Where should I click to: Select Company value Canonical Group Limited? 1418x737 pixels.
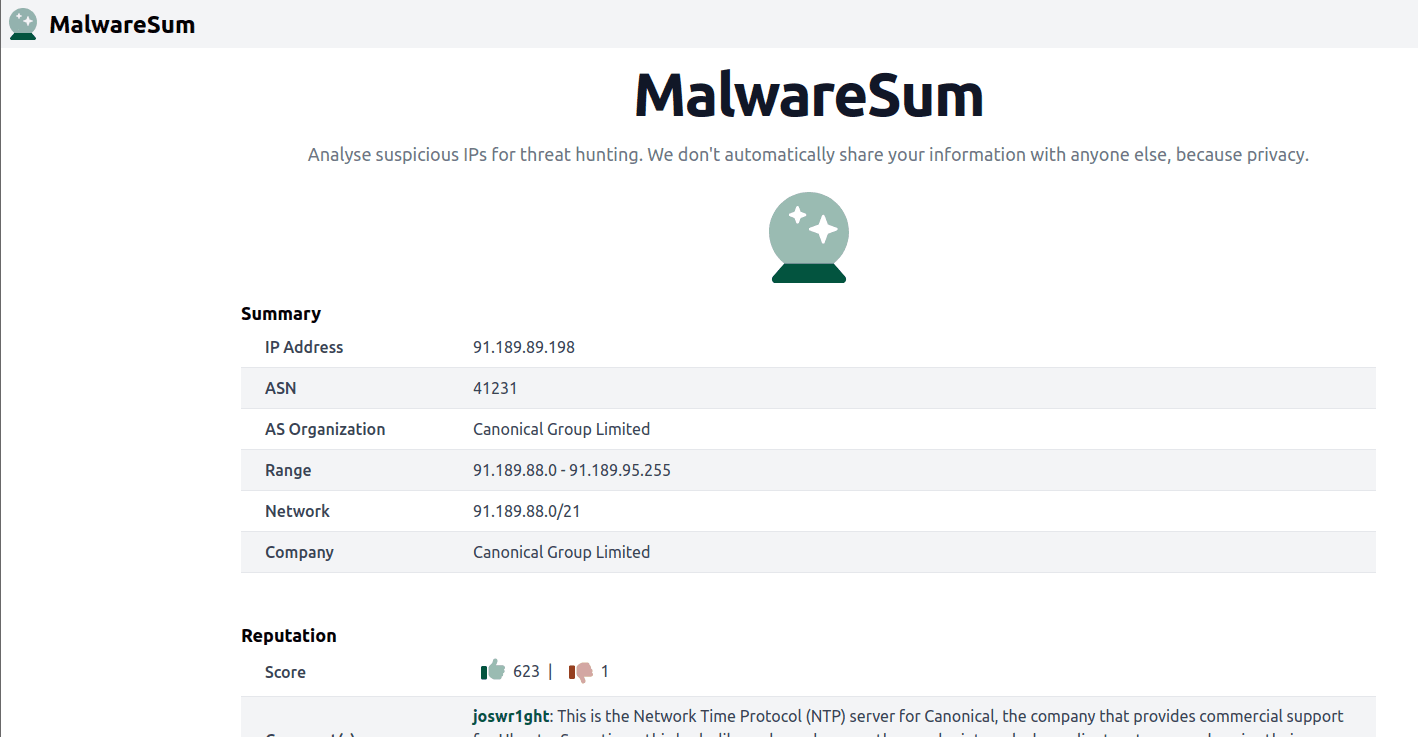[x=562, y=552]
